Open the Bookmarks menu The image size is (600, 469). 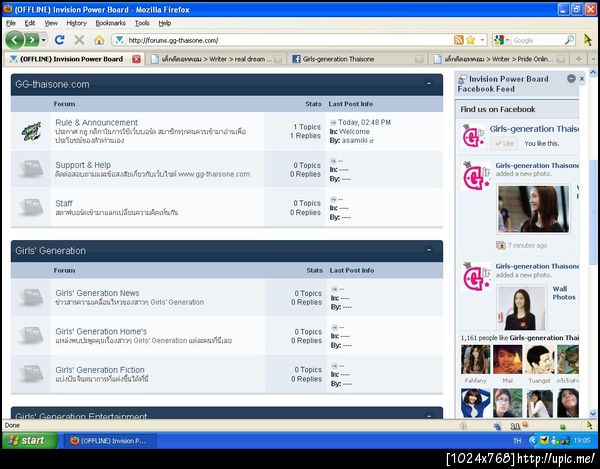point(110,23)
